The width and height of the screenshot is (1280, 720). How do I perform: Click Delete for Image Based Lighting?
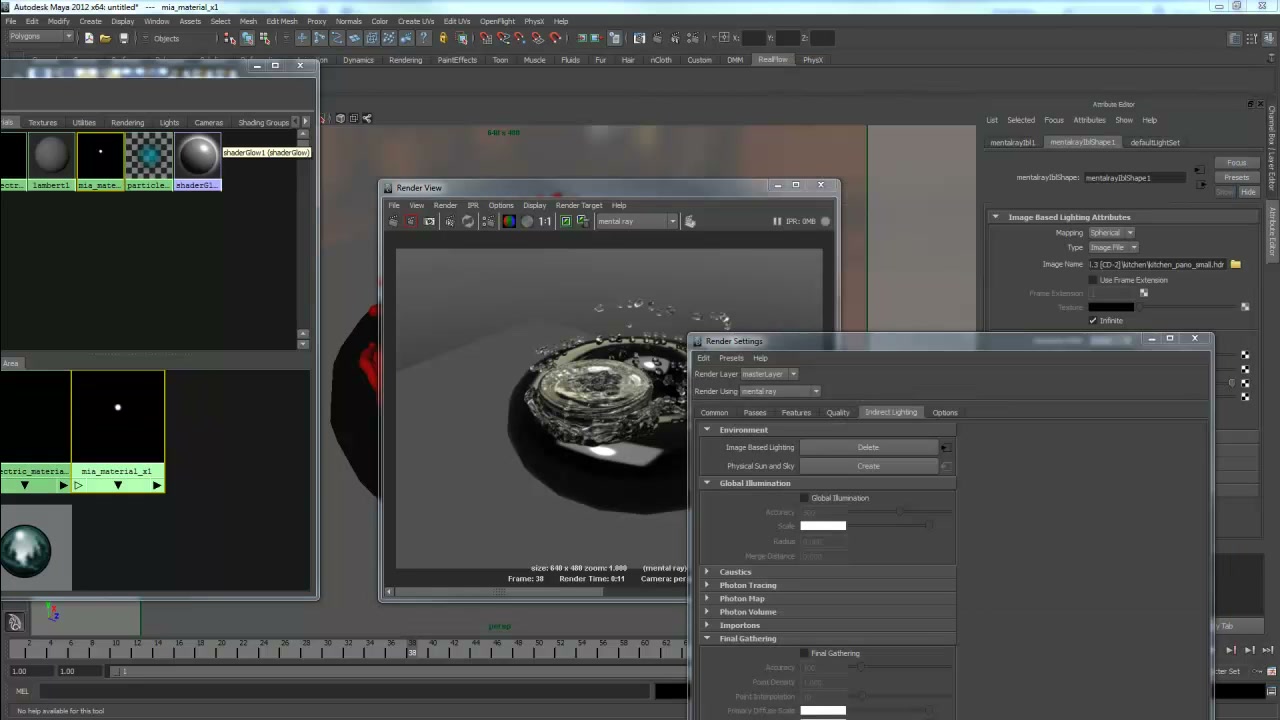[x=868, y=447]
